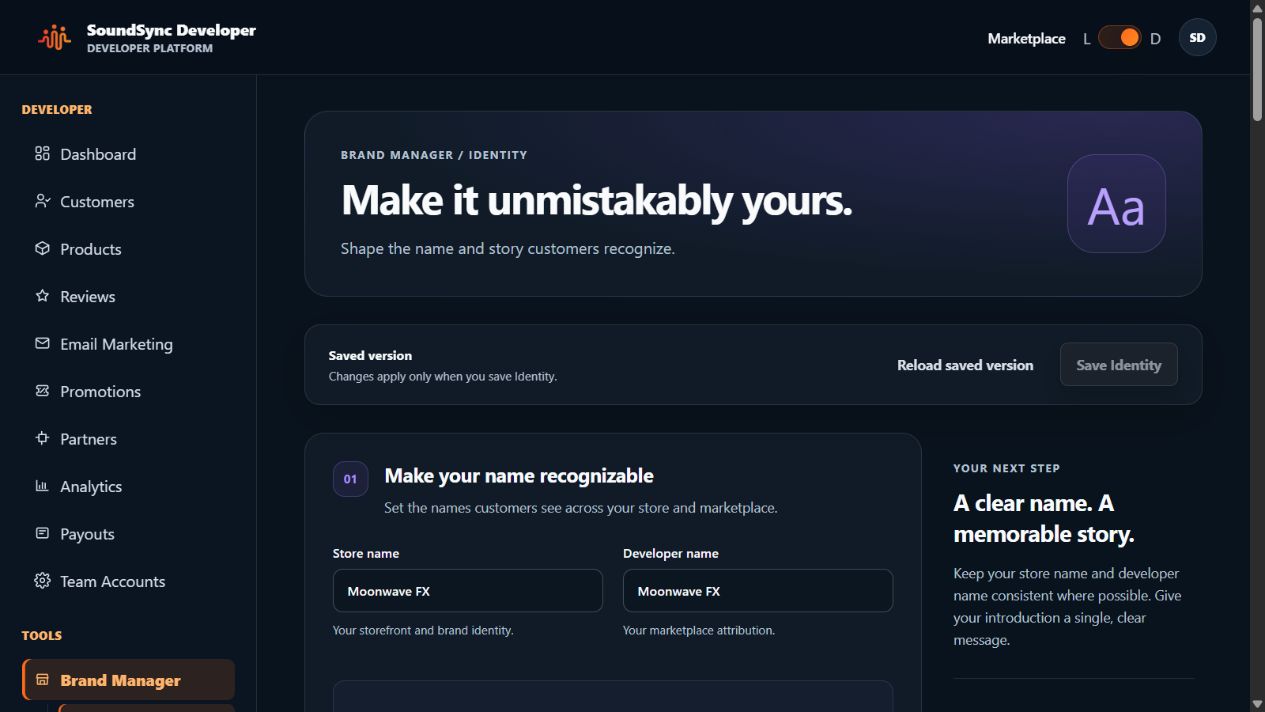Open the SD user avatar menu
The height and width of the screenshot is (712, 1265).
point(1197,38)
